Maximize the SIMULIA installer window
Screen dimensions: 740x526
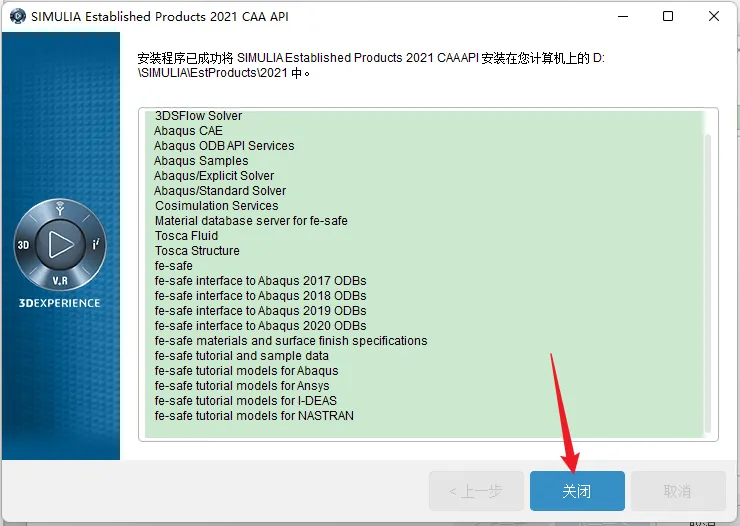pyautogui.click(x=668, y=16)
